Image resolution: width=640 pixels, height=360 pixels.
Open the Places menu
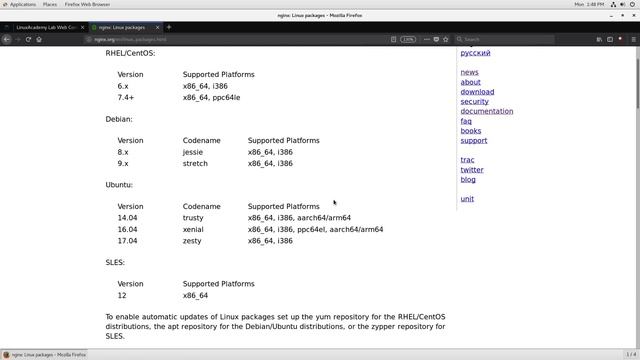pyautogui.click(x=50, y=4)
